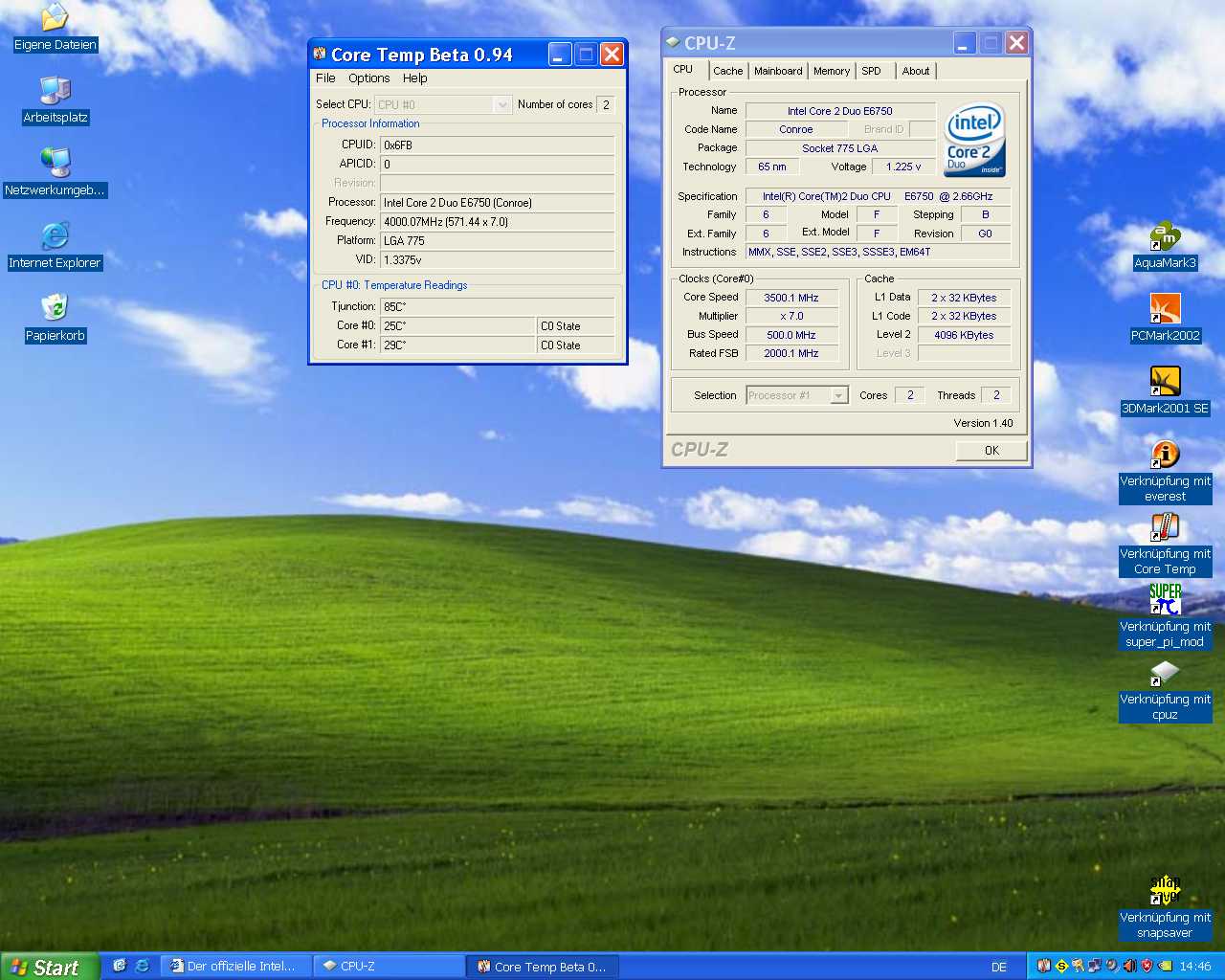This screenshot has width=1225, height=980.
Task: Open the Eigene Dateien desktop folder
Action: point(56,27)
